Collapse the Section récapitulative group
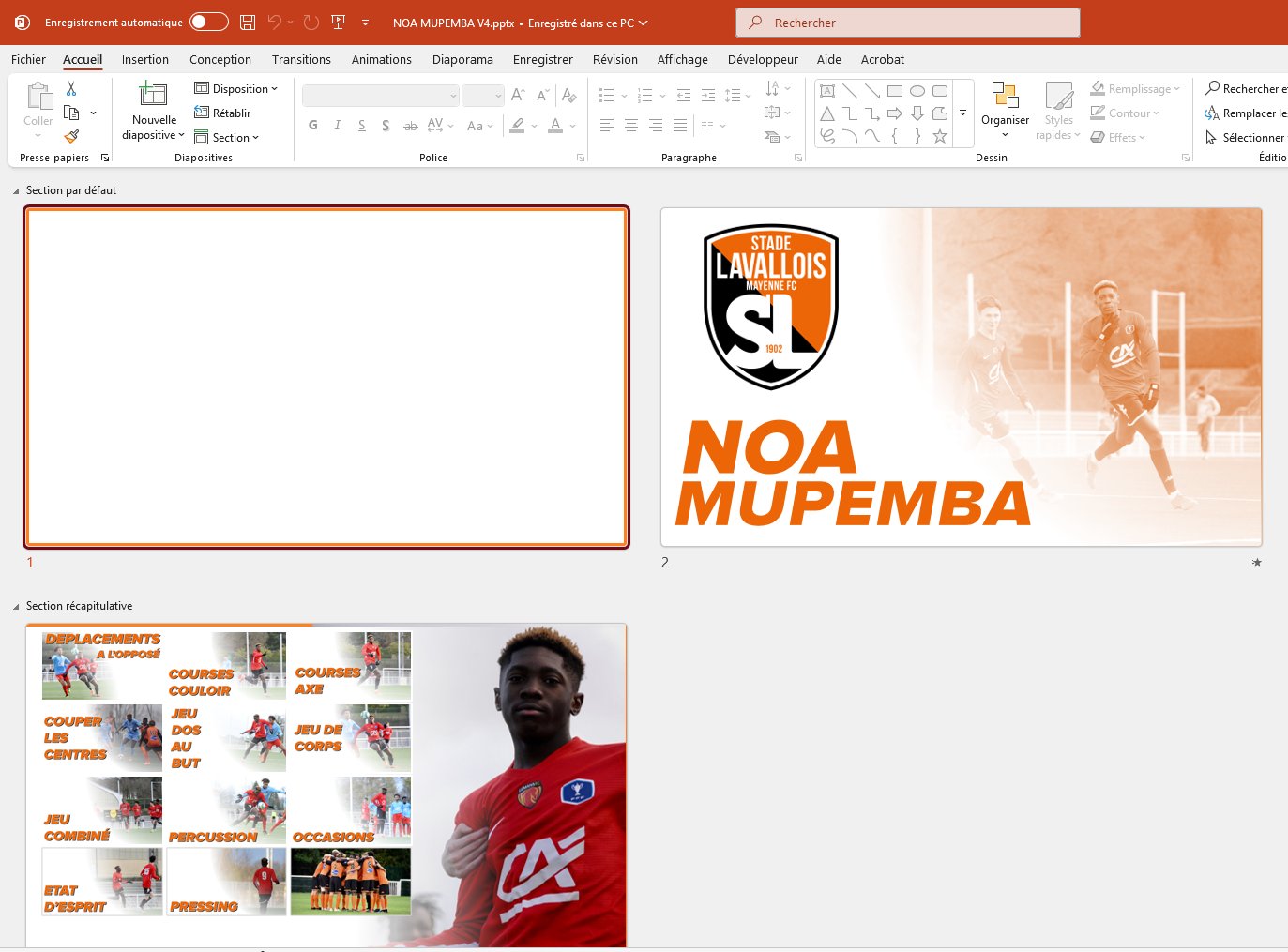The height and width of the screenshot is (952, 1288). tap(16, 607)
